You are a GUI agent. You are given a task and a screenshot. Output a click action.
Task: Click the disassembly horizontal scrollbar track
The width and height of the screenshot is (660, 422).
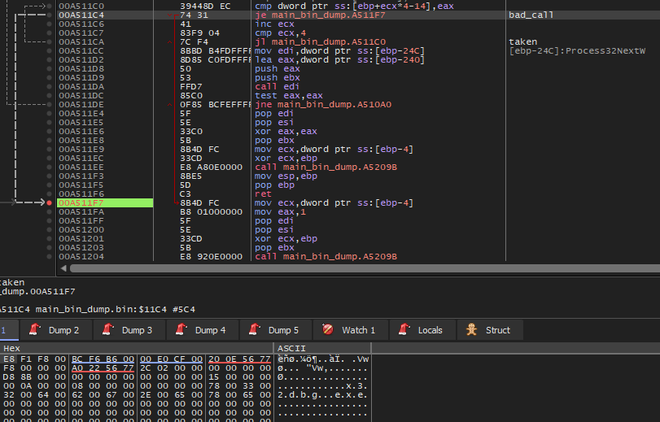[365, 268]
